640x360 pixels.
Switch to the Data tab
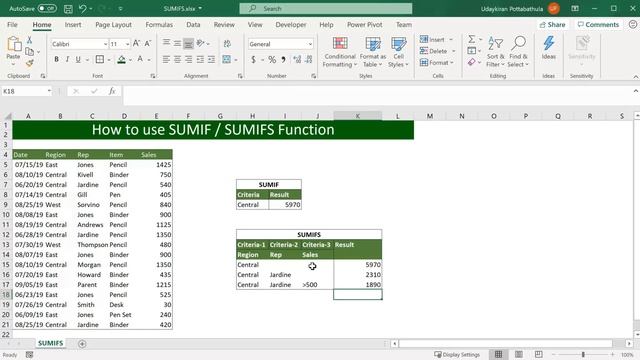[x=193, y=24]
